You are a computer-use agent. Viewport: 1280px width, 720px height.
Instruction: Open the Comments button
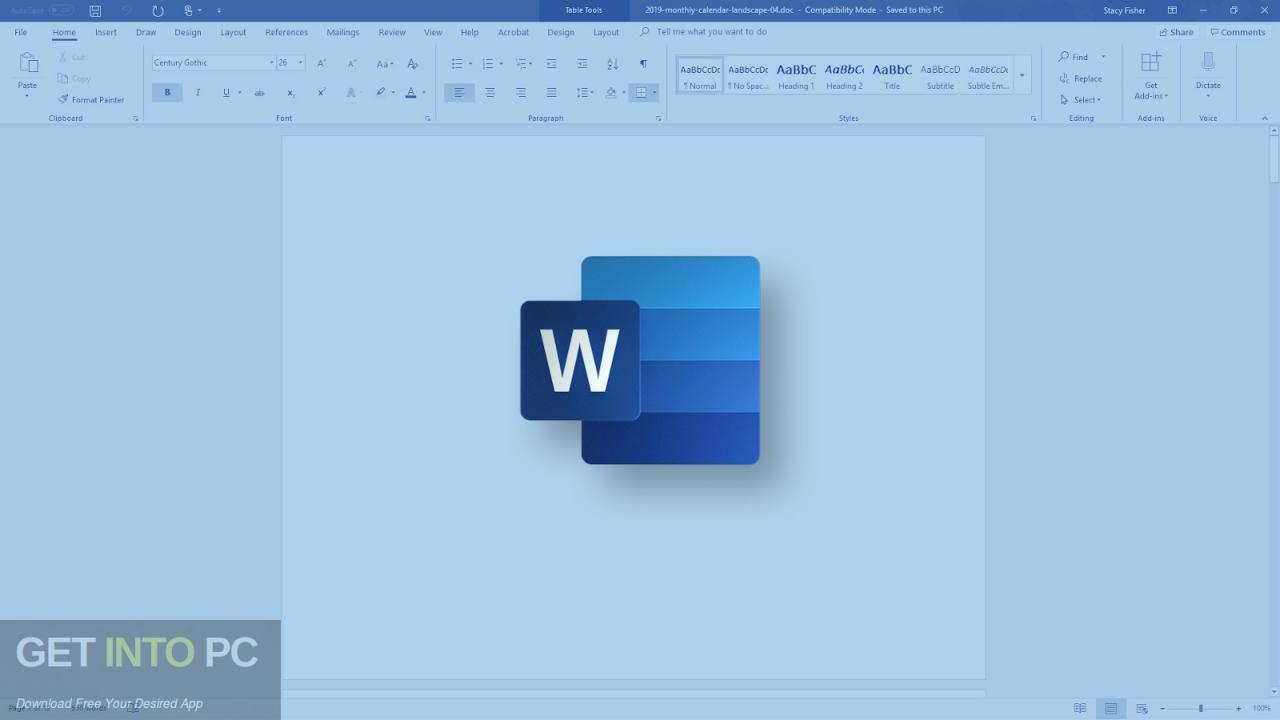click(1238, 32)
